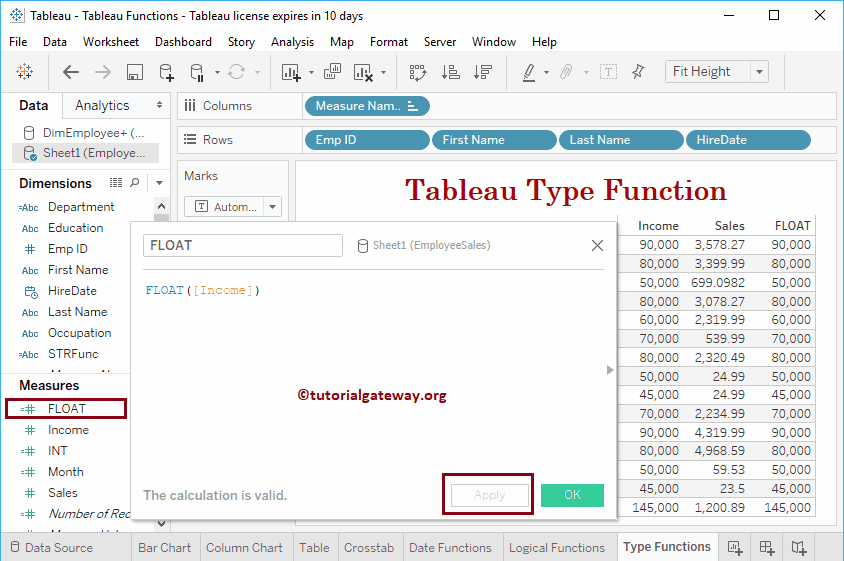This screenshot has width=844, height=561.
Task: Click the OK button
Action: click(572, 495)
